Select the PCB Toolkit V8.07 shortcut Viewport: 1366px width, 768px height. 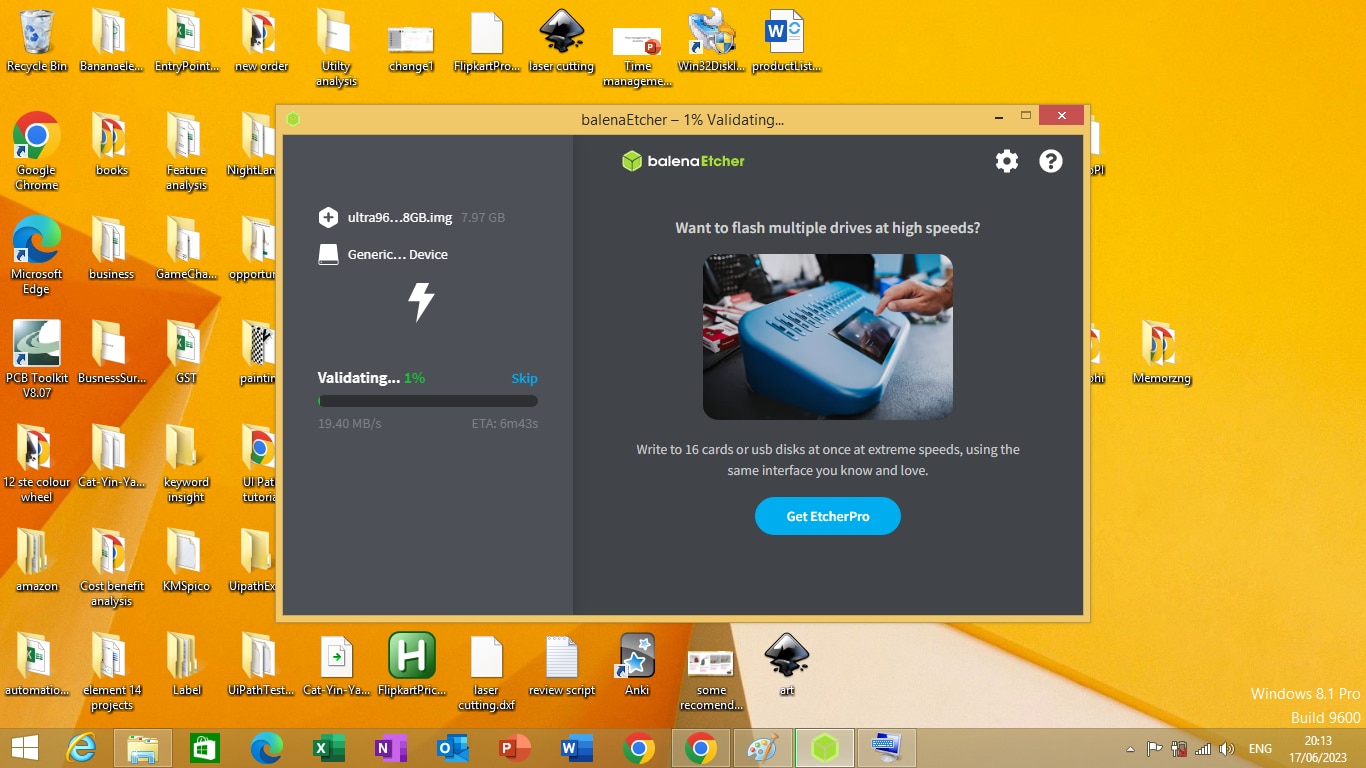click(x=37, y=359)
